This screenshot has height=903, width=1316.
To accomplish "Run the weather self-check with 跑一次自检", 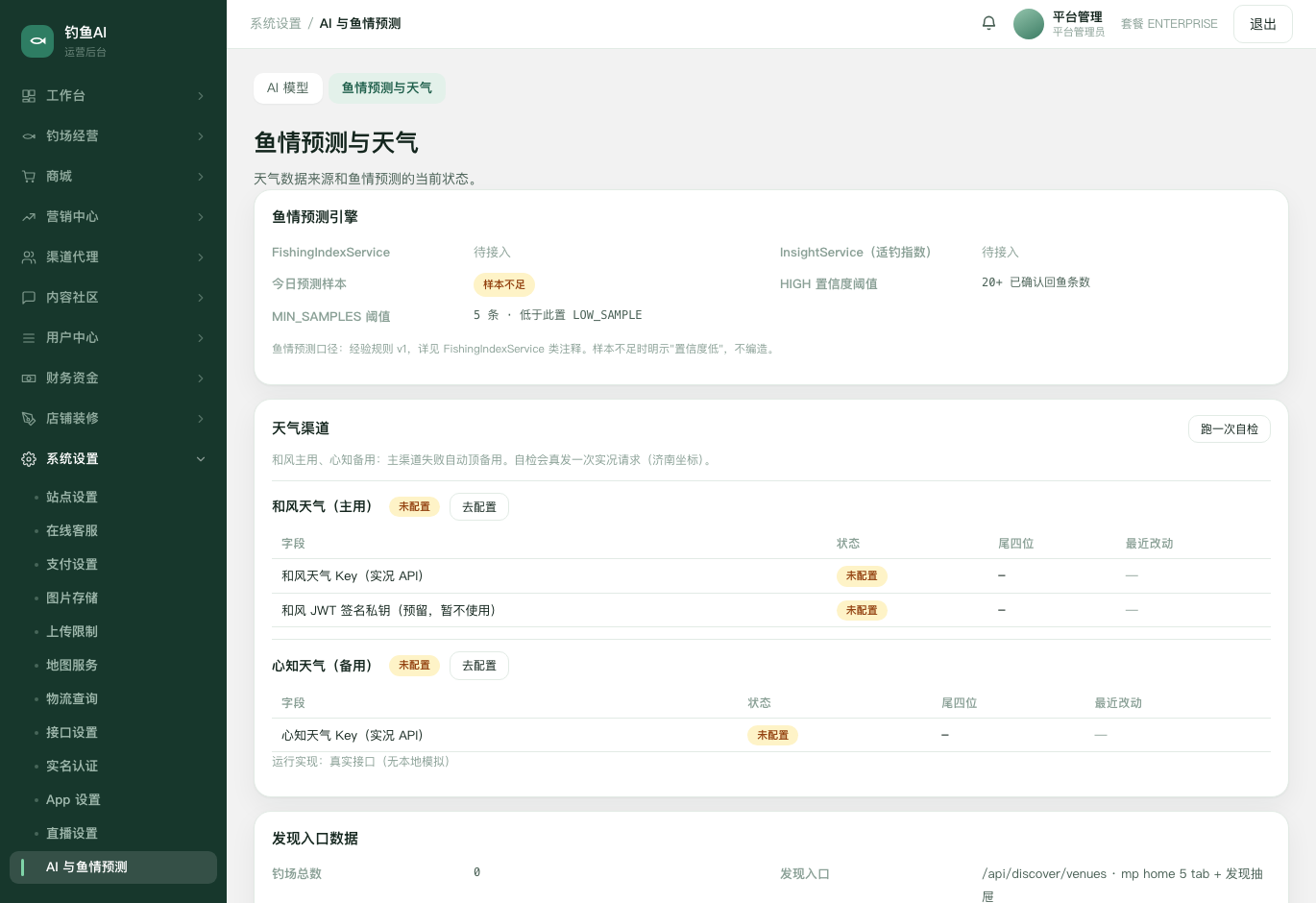I will [x=1230, y=429].
